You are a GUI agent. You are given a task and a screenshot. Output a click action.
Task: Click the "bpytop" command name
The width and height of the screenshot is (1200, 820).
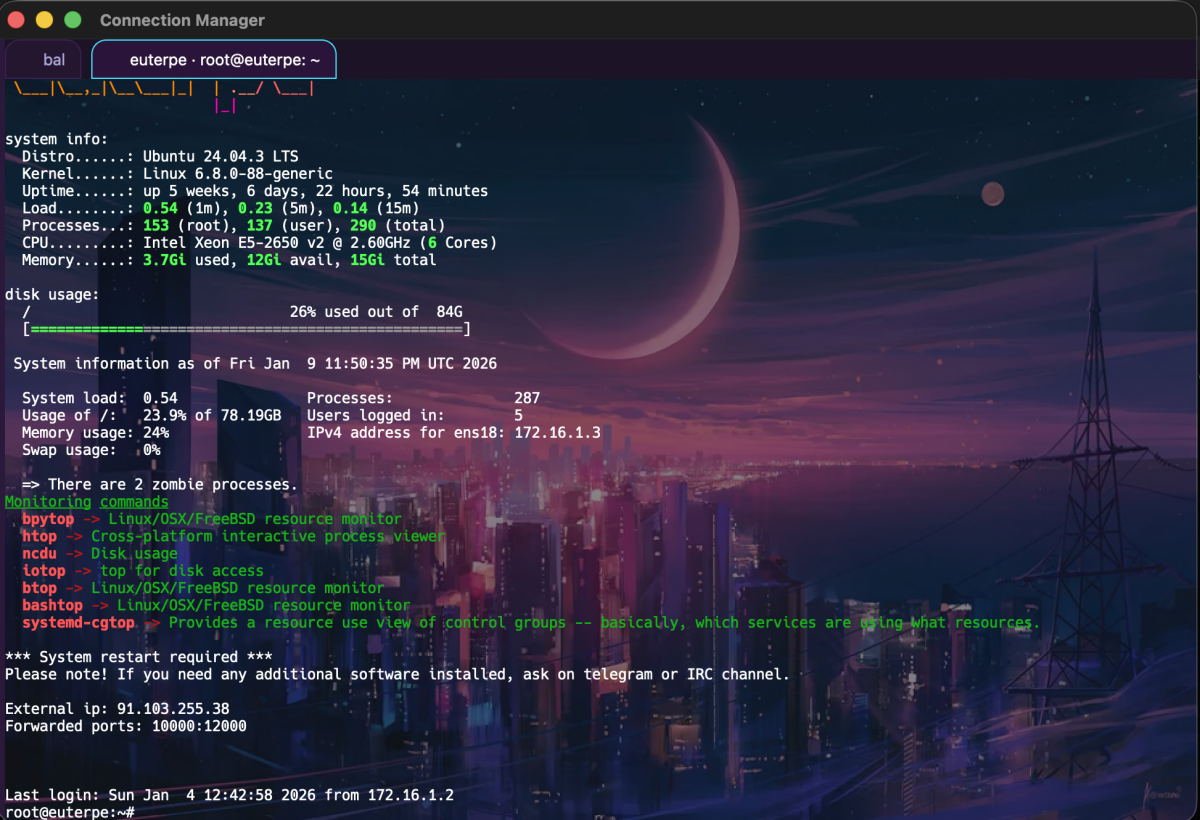48,519
